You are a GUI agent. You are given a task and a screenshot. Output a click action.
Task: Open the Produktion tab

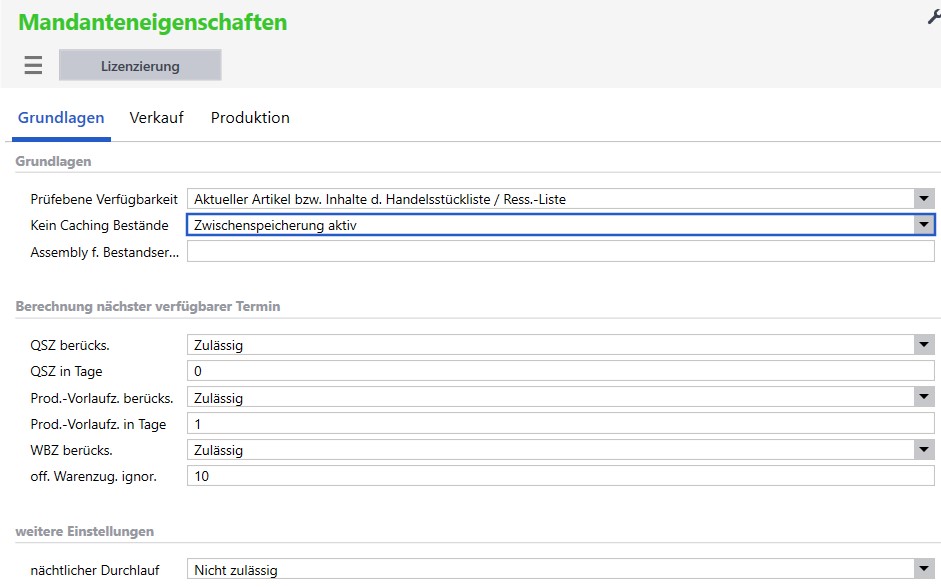point(250,118)
